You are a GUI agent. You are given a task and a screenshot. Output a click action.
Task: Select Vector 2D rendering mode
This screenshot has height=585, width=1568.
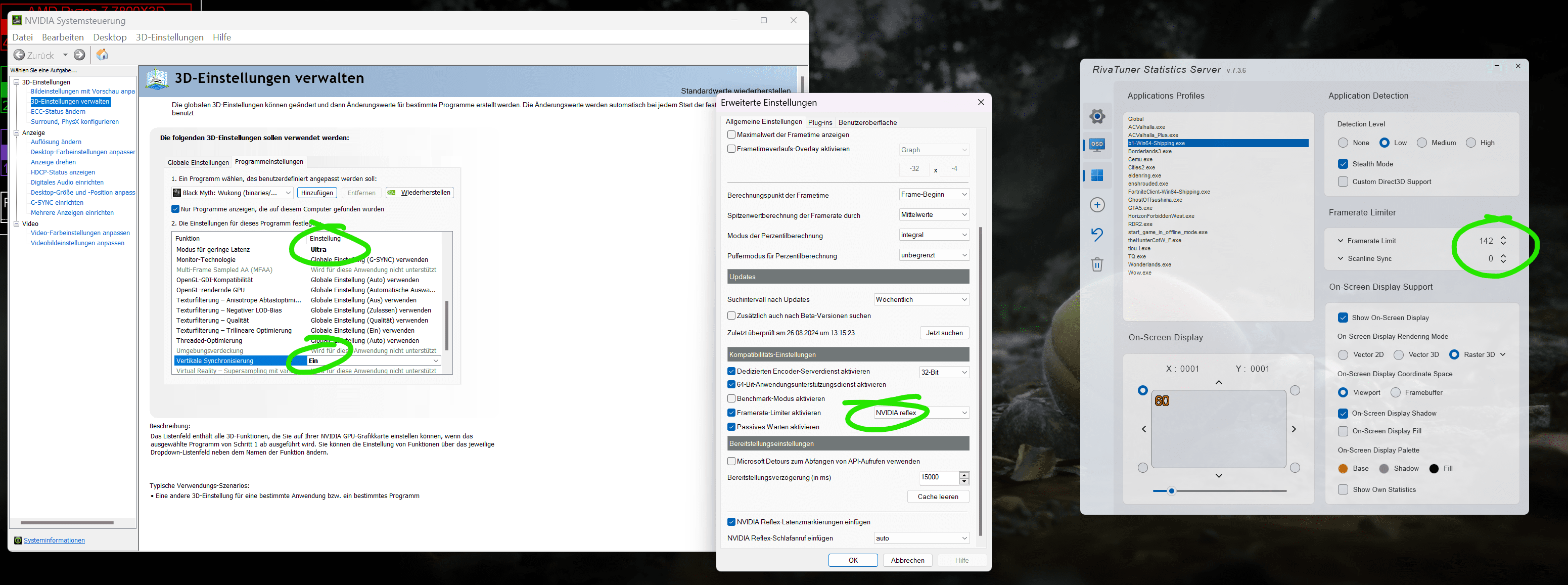1343,354
